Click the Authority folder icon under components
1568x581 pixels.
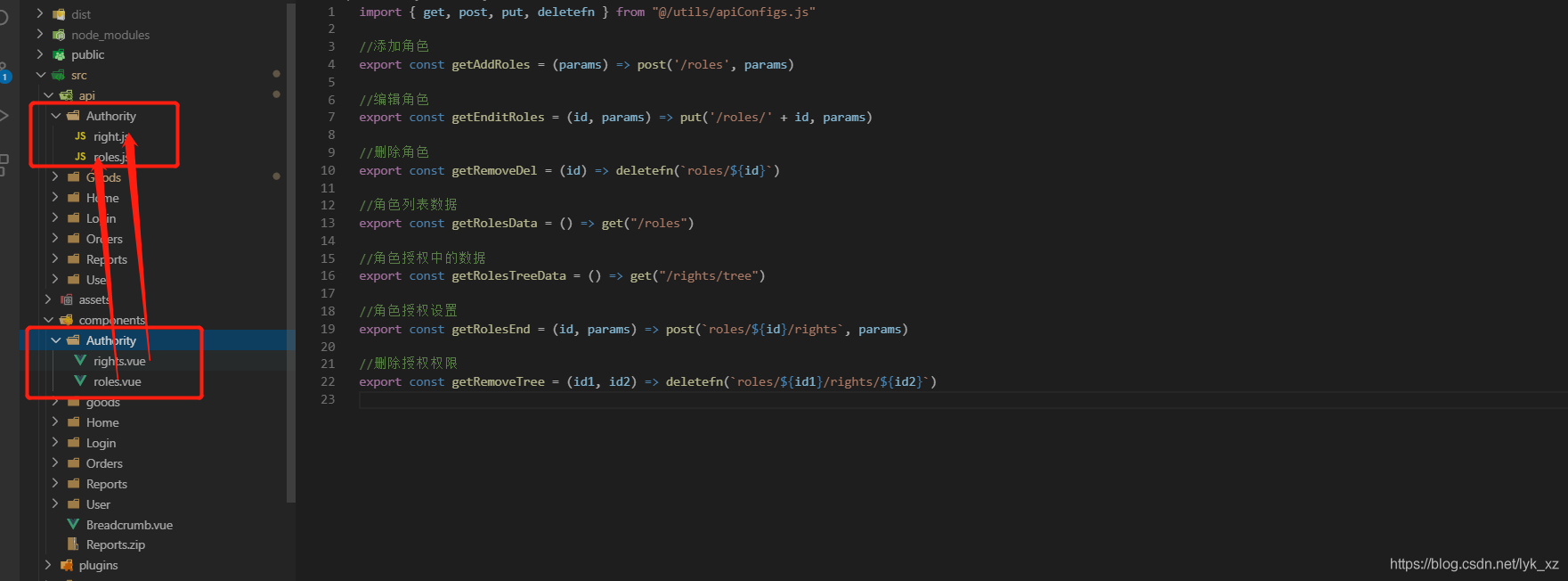click(74, 340)
